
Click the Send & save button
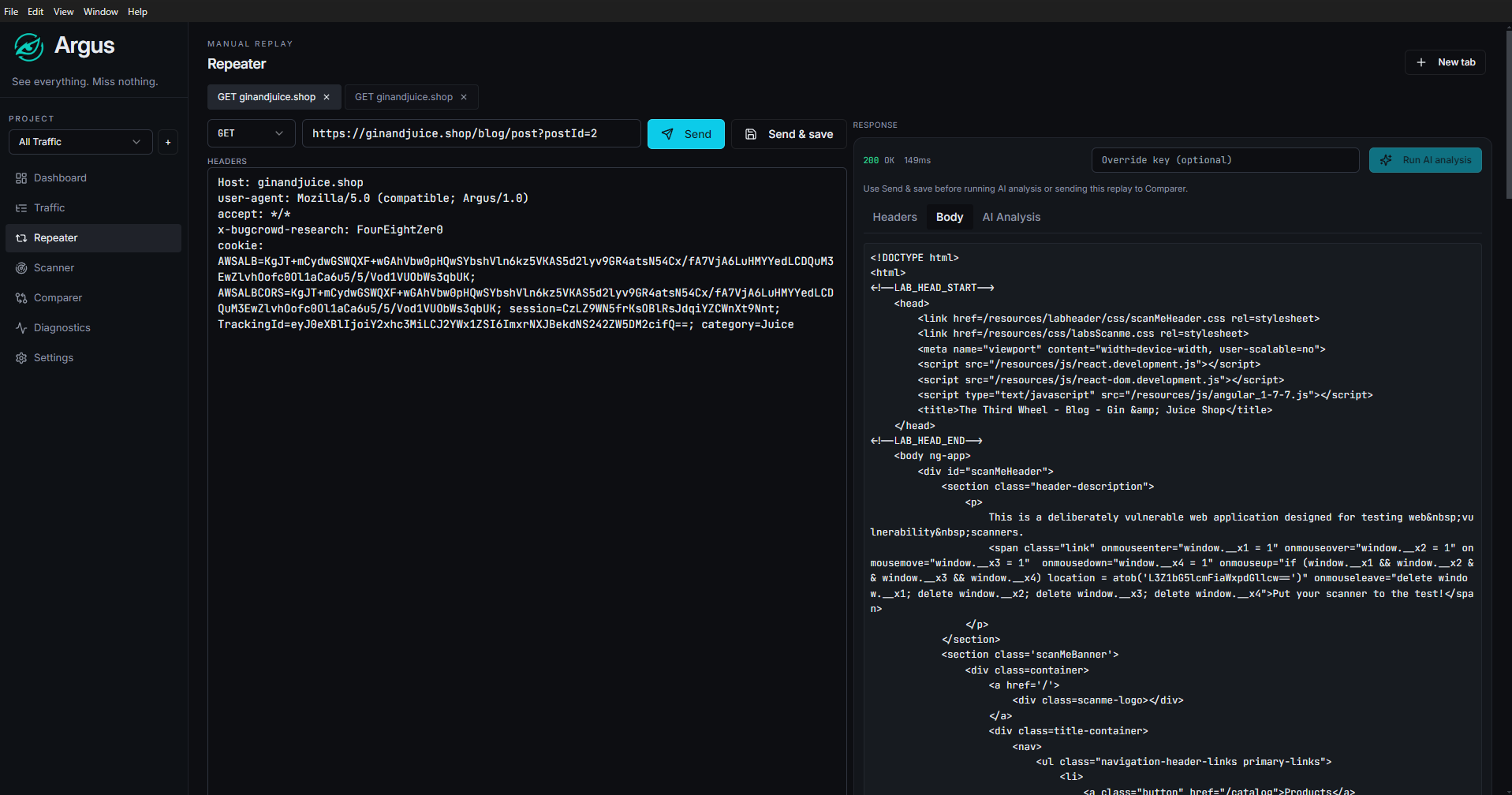pyautogui.click(x=789, y=134)
